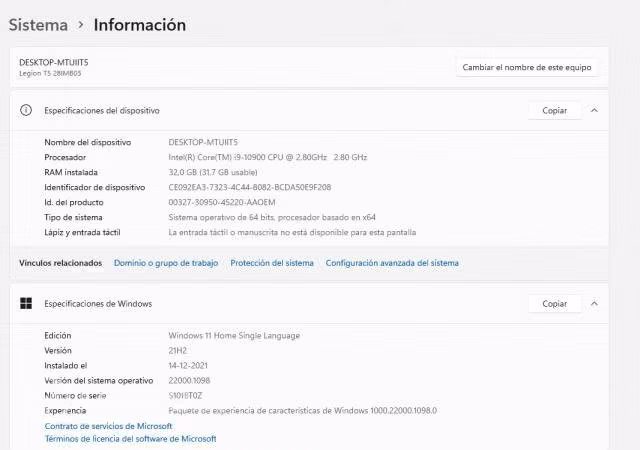Screen dimensions: 640x450
Task: Select the Legion T5 28IMB05 model text
Action: coord(50,74)
